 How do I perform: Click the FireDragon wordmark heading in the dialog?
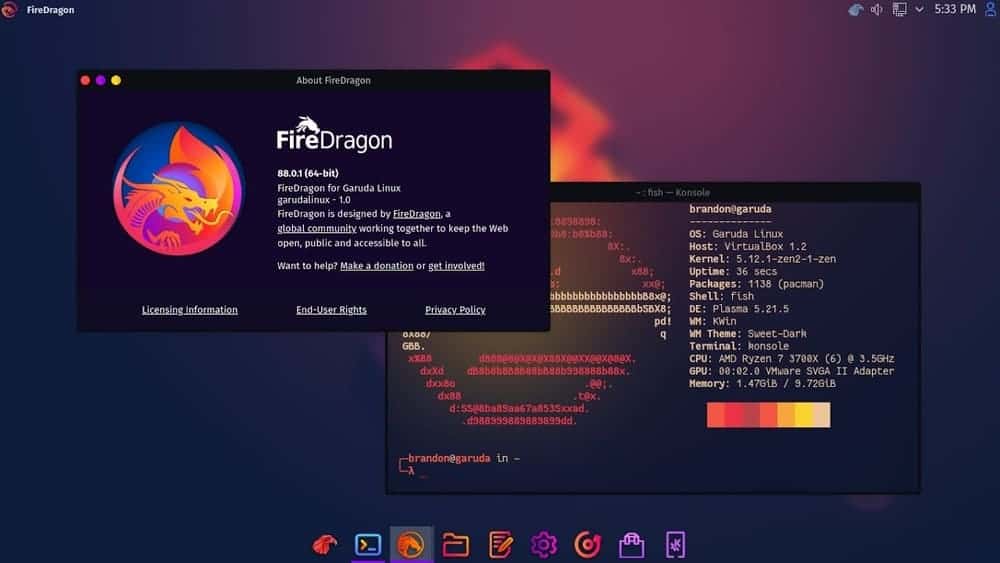pos(334,135)
